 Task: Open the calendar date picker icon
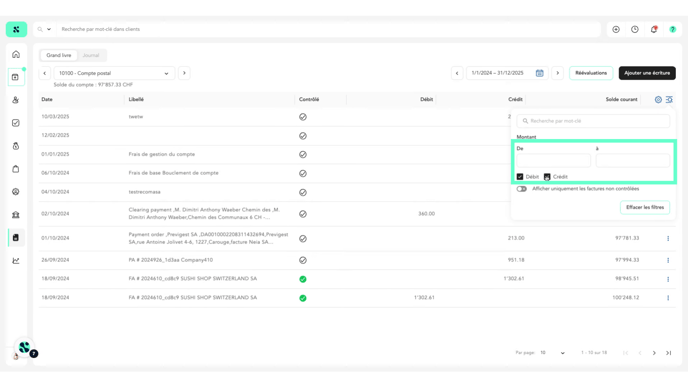[x=540, y=73]
